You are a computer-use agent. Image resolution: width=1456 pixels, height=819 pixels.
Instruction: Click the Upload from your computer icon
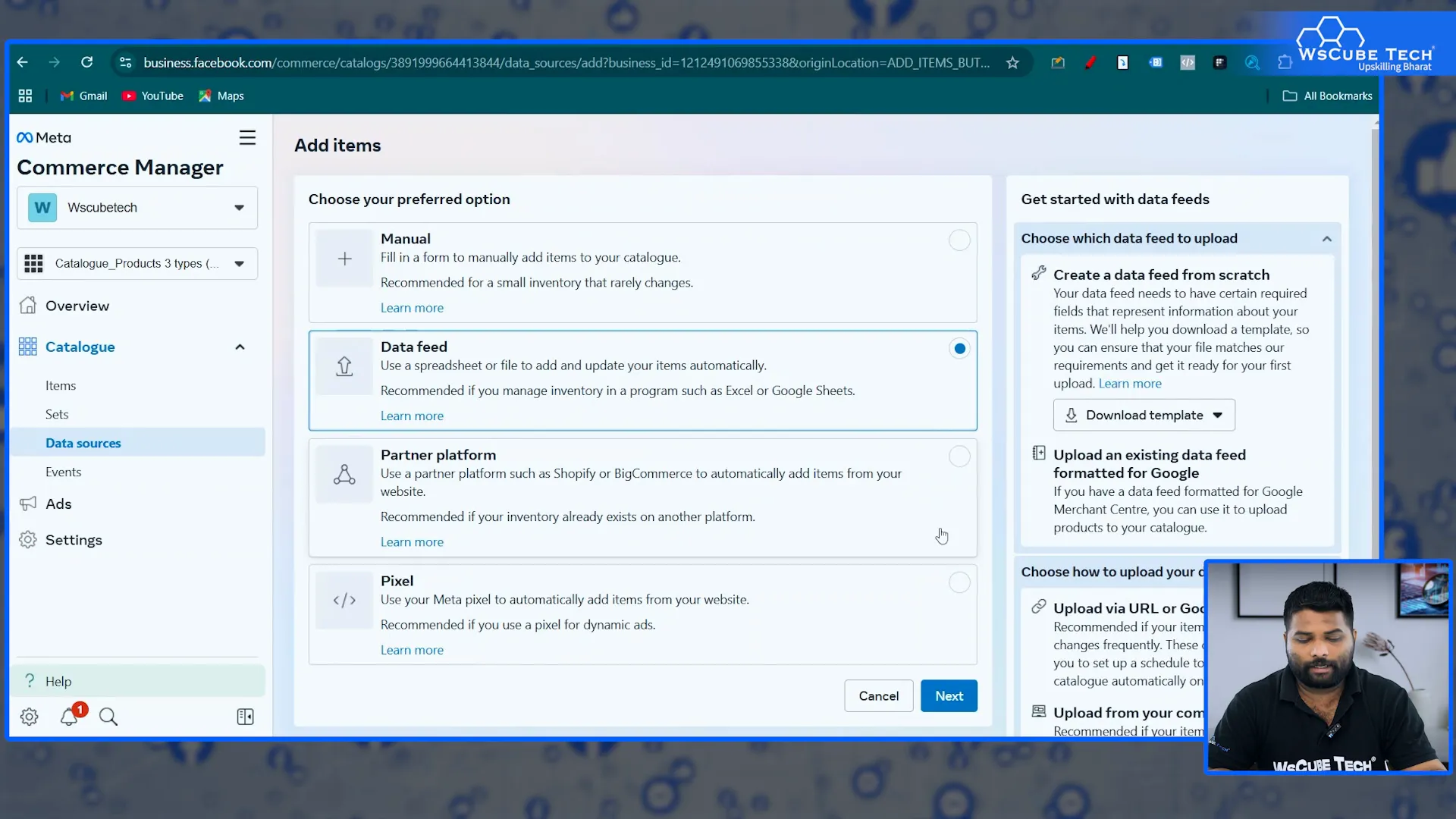pyautogui.click(x=1038, y=711)
